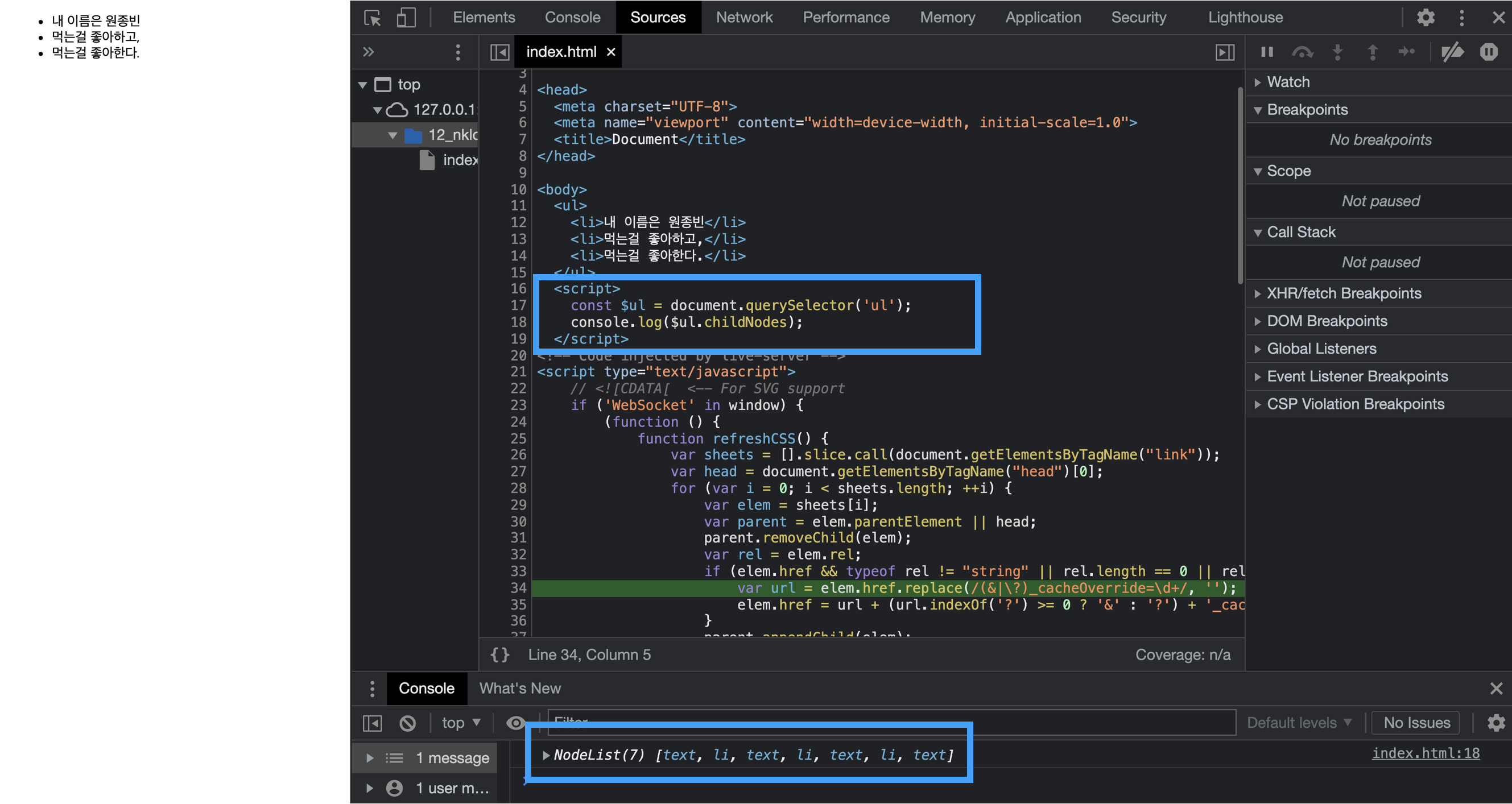1512x804 pixels.
Task: Select the top frame context dropdown
Action: [x=460, y=722]
